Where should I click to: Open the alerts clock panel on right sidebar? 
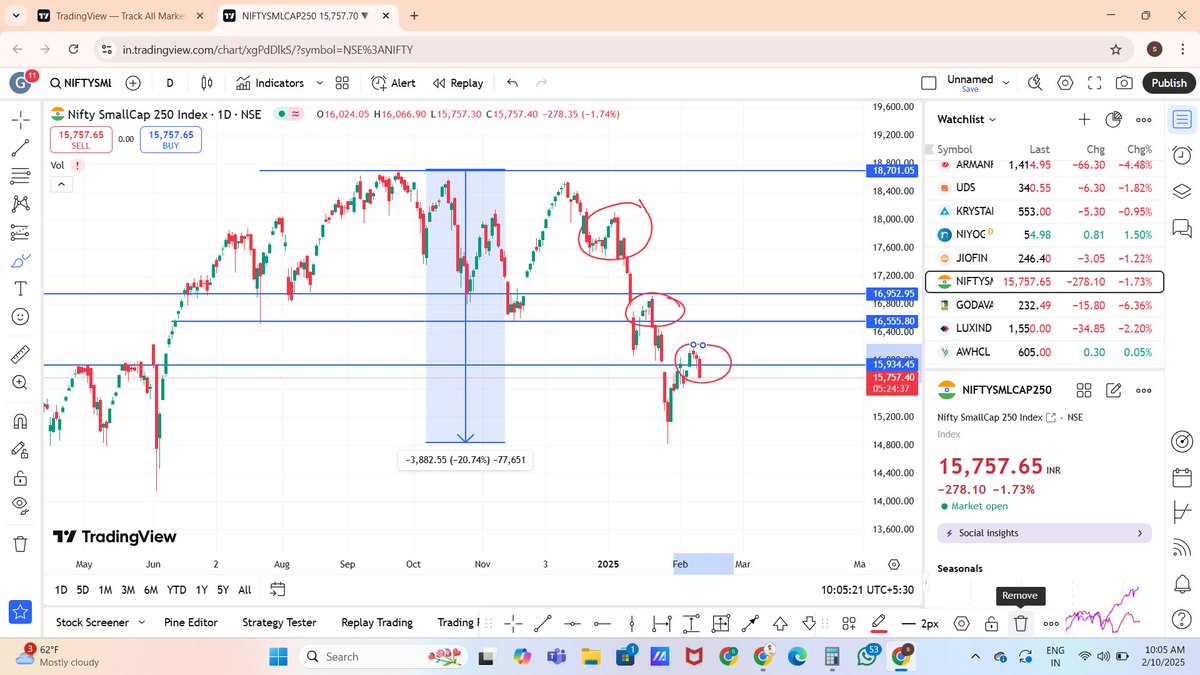point(1181,155)
